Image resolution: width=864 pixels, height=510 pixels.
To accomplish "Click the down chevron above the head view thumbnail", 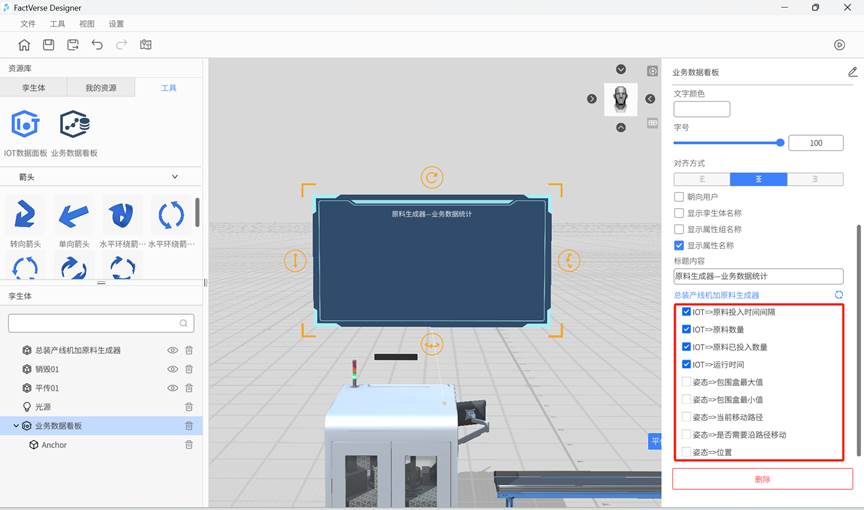I will point(621,70).
